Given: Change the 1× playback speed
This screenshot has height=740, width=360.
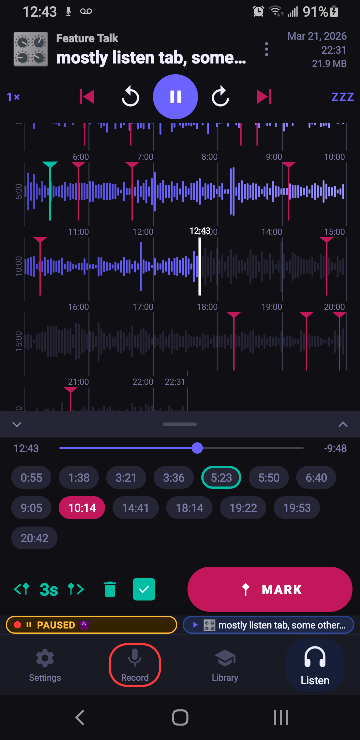Looking at the screenshot, I should 13,97.
